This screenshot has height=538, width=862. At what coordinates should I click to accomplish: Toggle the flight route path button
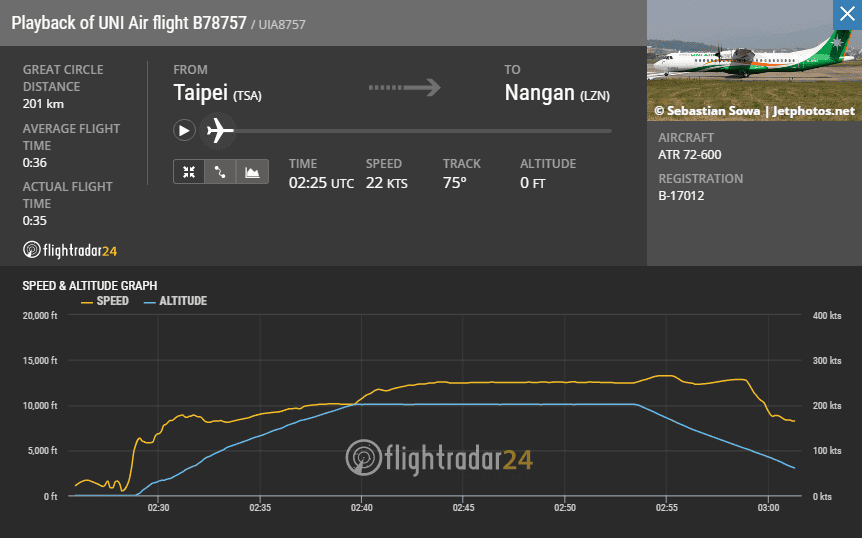click(x=220, y=172)
